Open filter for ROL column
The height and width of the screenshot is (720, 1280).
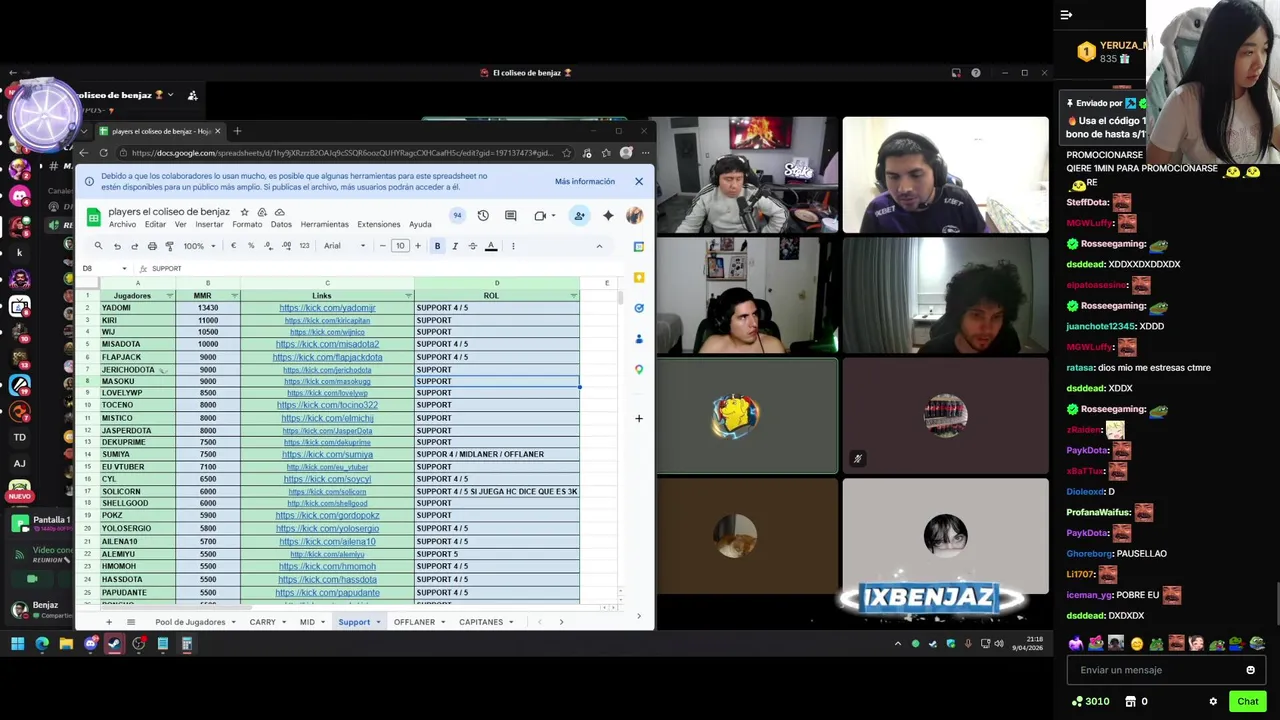click(574, 296)
